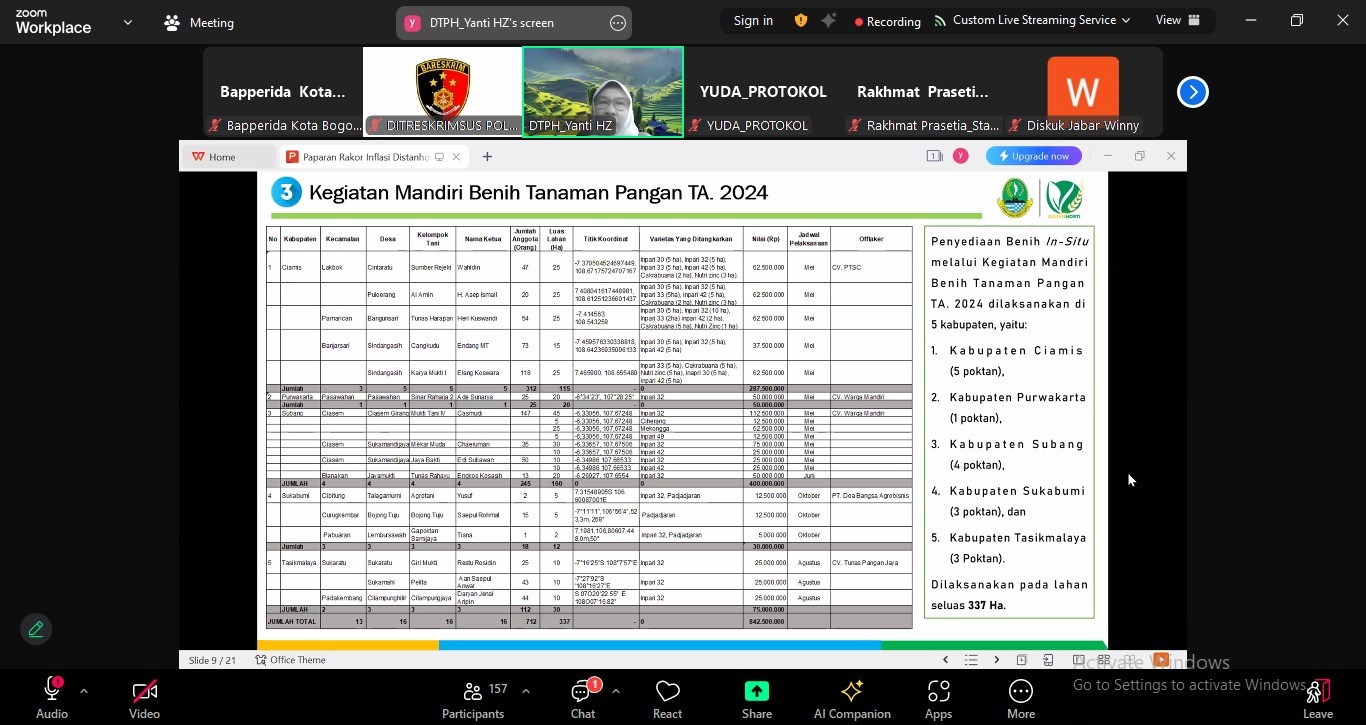
Task: Open slide list menu in WPS status bar
Action: click(x=971, y=660)
